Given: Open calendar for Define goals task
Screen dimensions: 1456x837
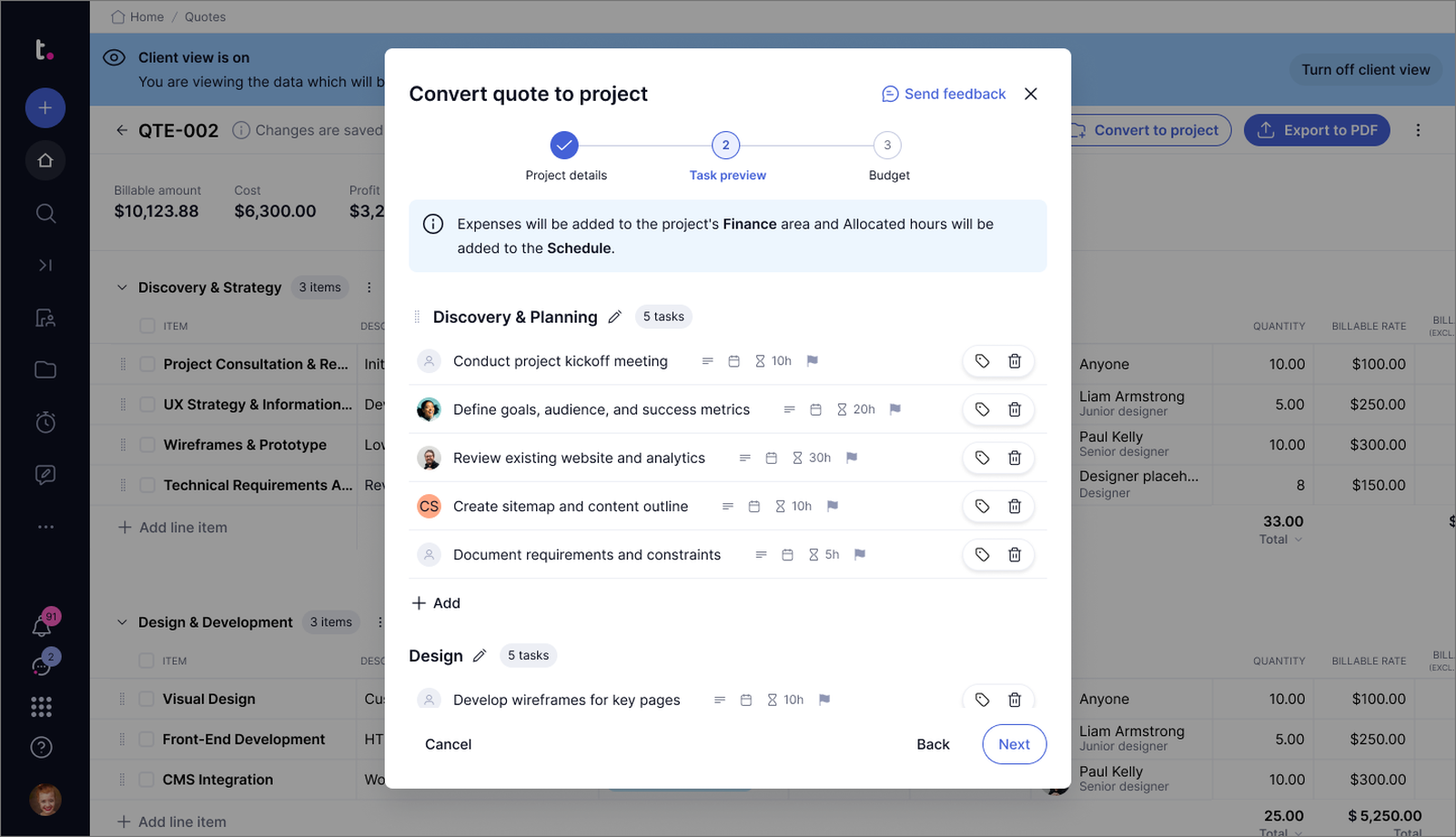Looking at the screenshot, I should pyautogui.click(x=815, y=409).
